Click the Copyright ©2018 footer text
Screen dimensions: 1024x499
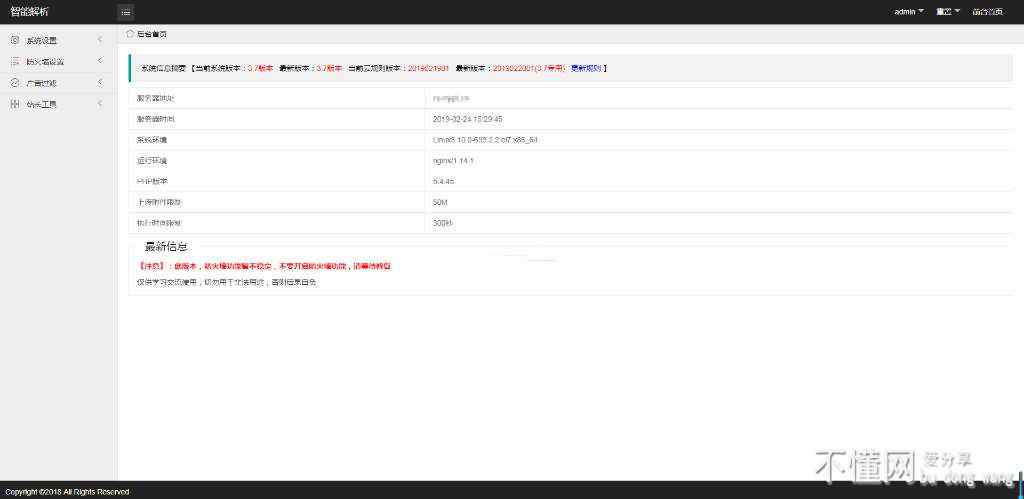click(x=66, y=492)
